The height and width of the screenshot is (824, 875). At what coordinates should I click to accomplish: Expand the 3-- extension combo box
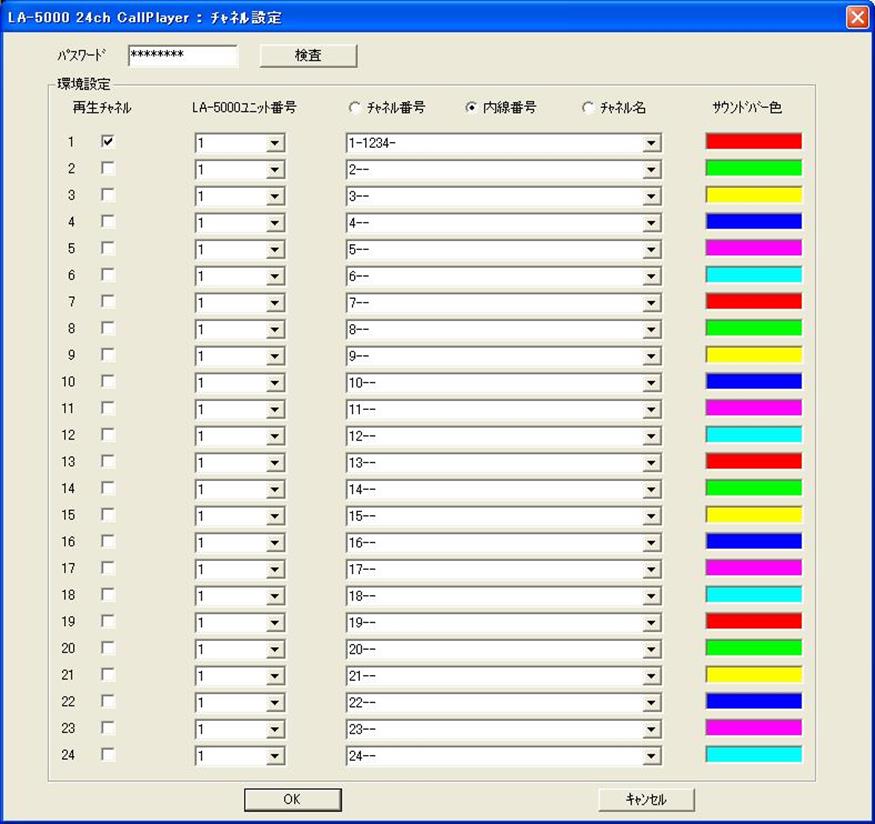pos(651,196)
